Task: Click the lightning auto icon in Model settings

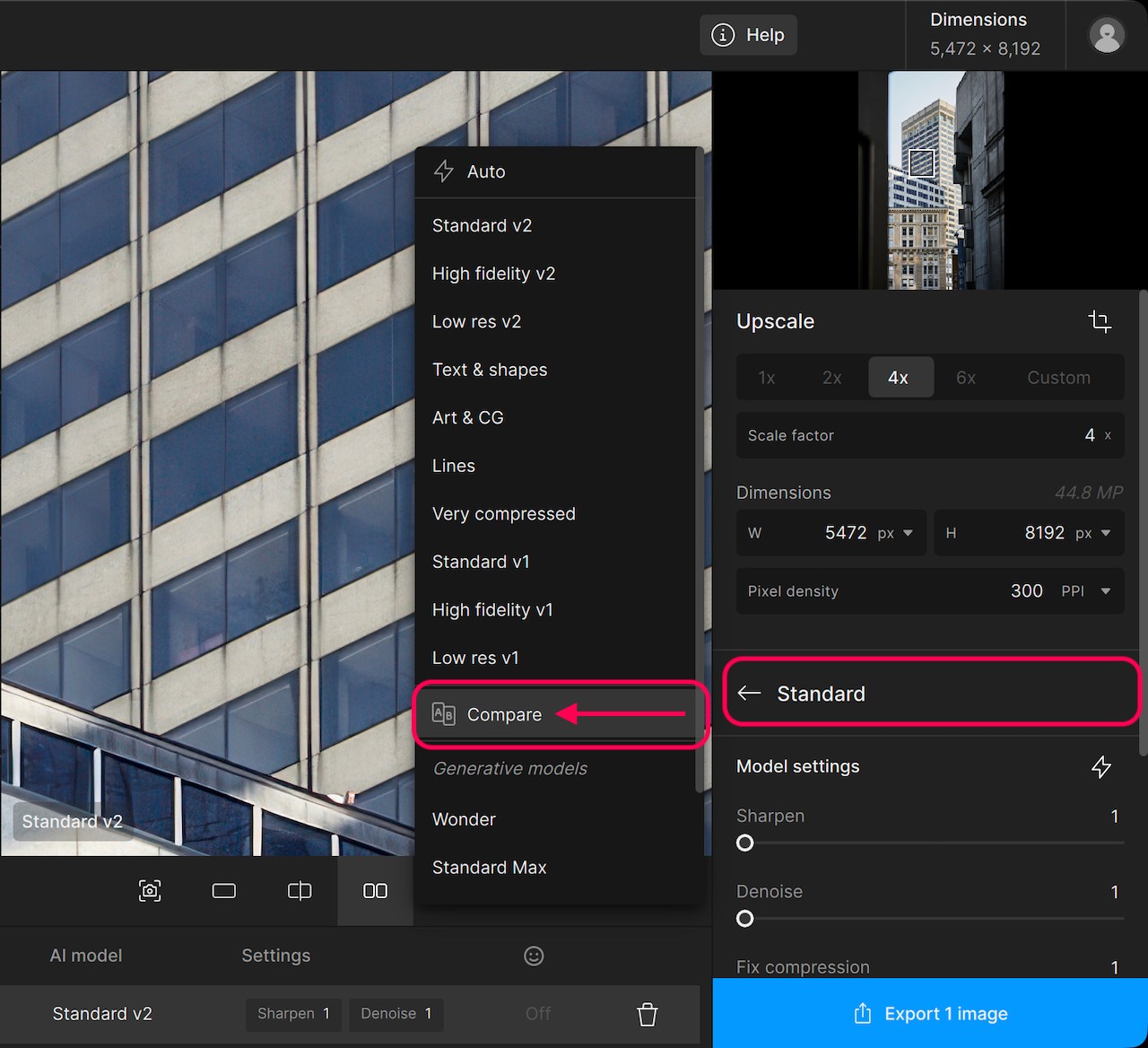Action: (x=1101, y=767)
